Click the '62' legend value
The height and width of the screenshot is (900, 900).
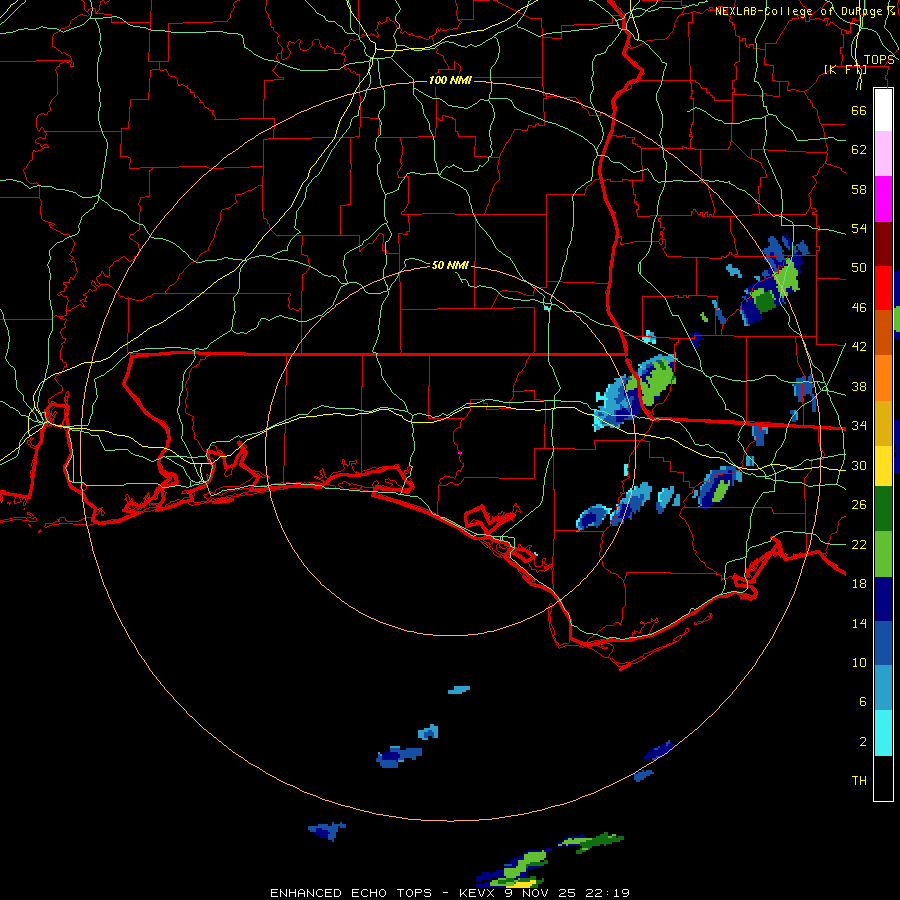859,150
